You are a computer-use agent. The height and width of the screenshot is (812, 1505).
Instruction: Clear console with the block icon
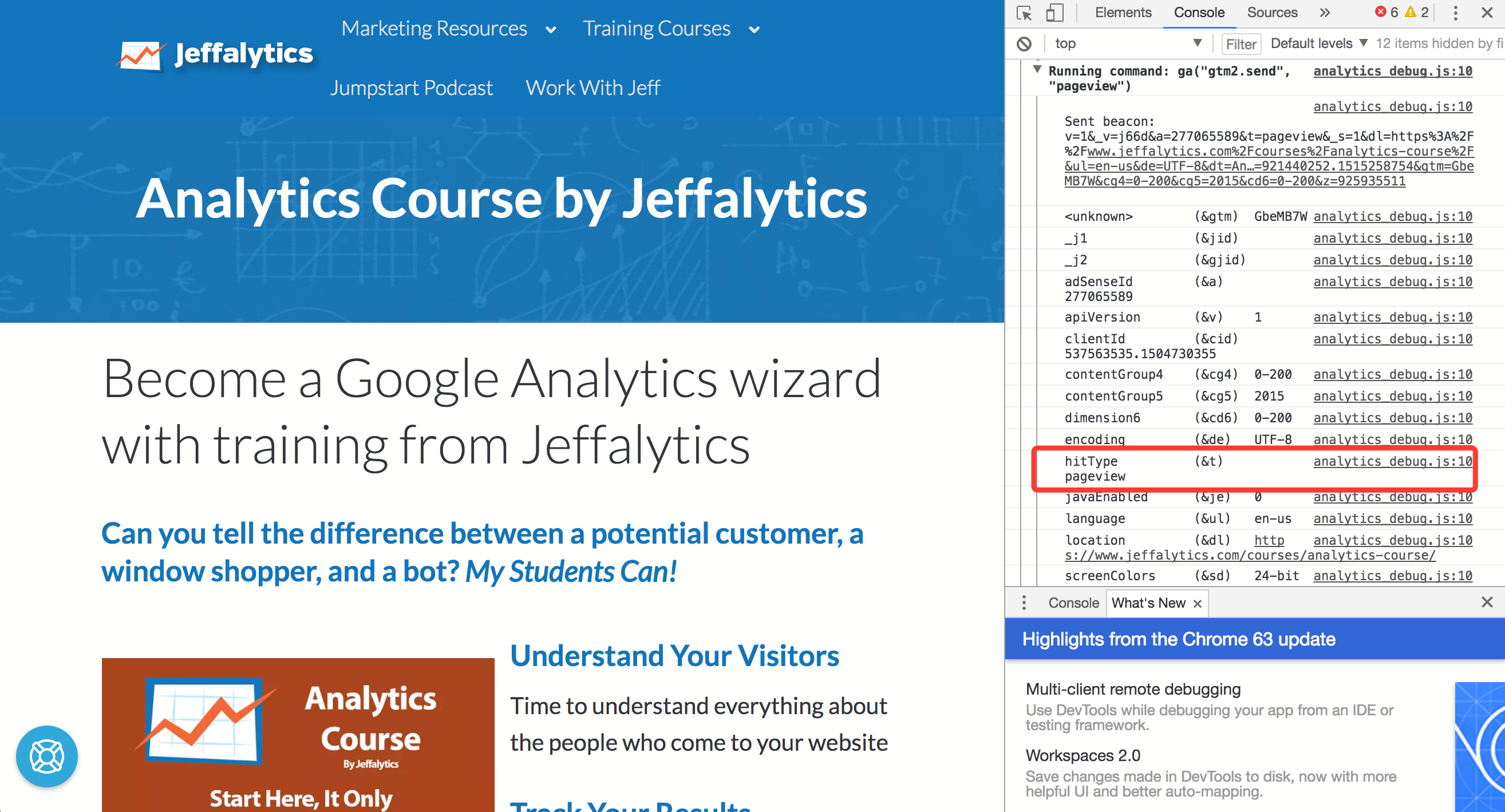click(1024, 44)
